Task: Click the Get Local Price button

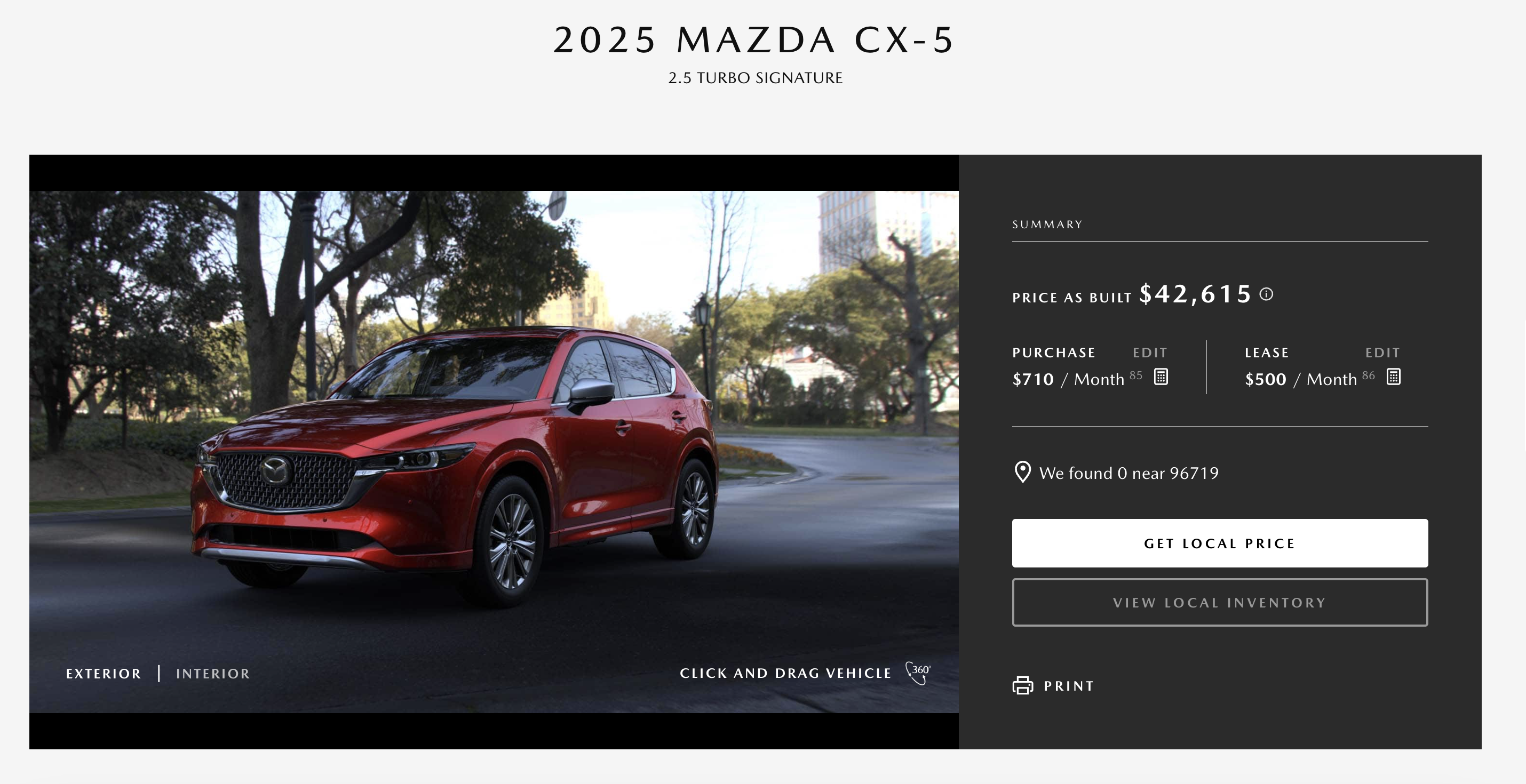Action: pyautogui.click(x=1220, y=543)
